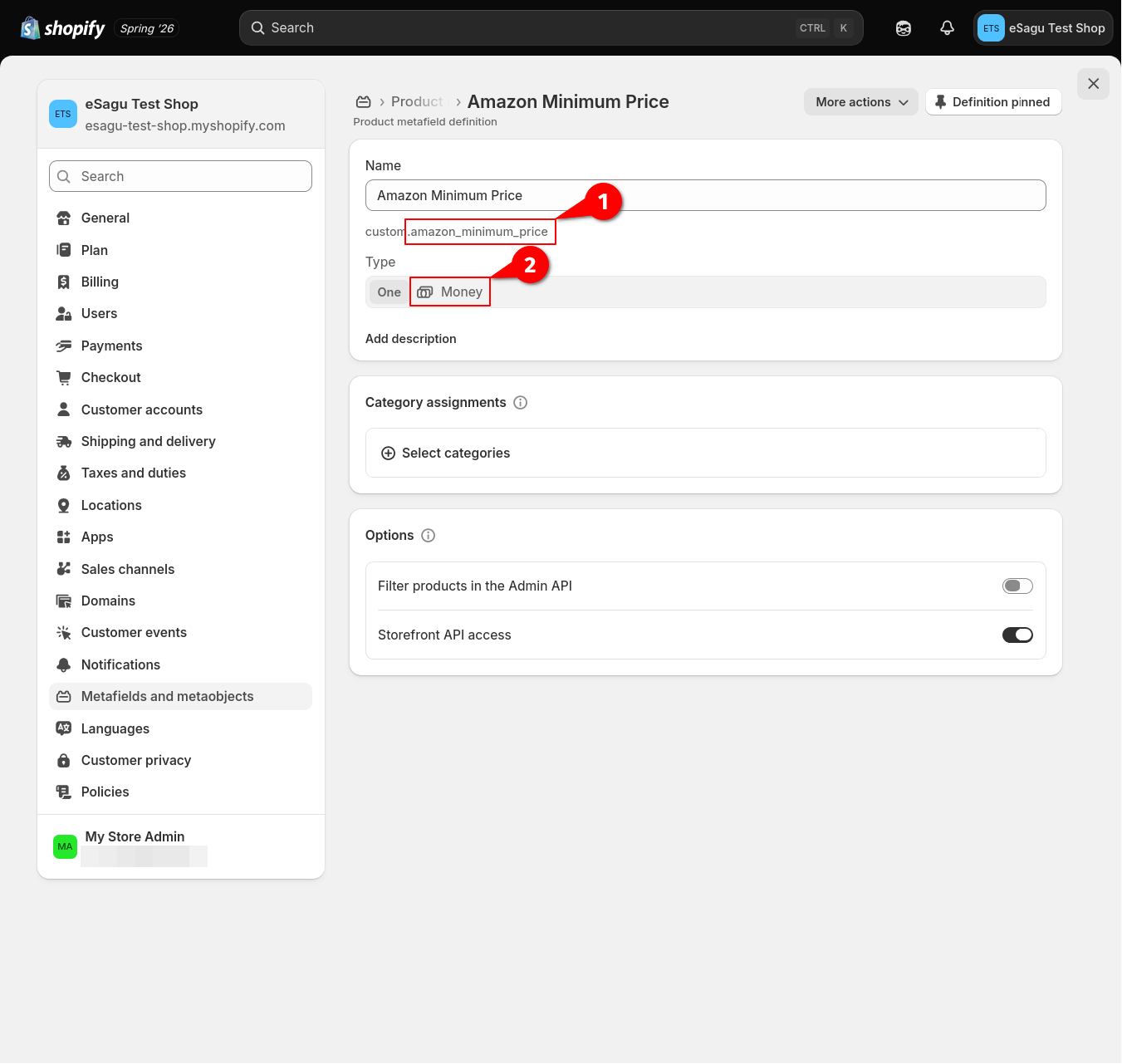Screen dimensions: 1122x1064
Task: Click the Shopify logo in the header
Action: pyautogui.click(x=62, y=28)
